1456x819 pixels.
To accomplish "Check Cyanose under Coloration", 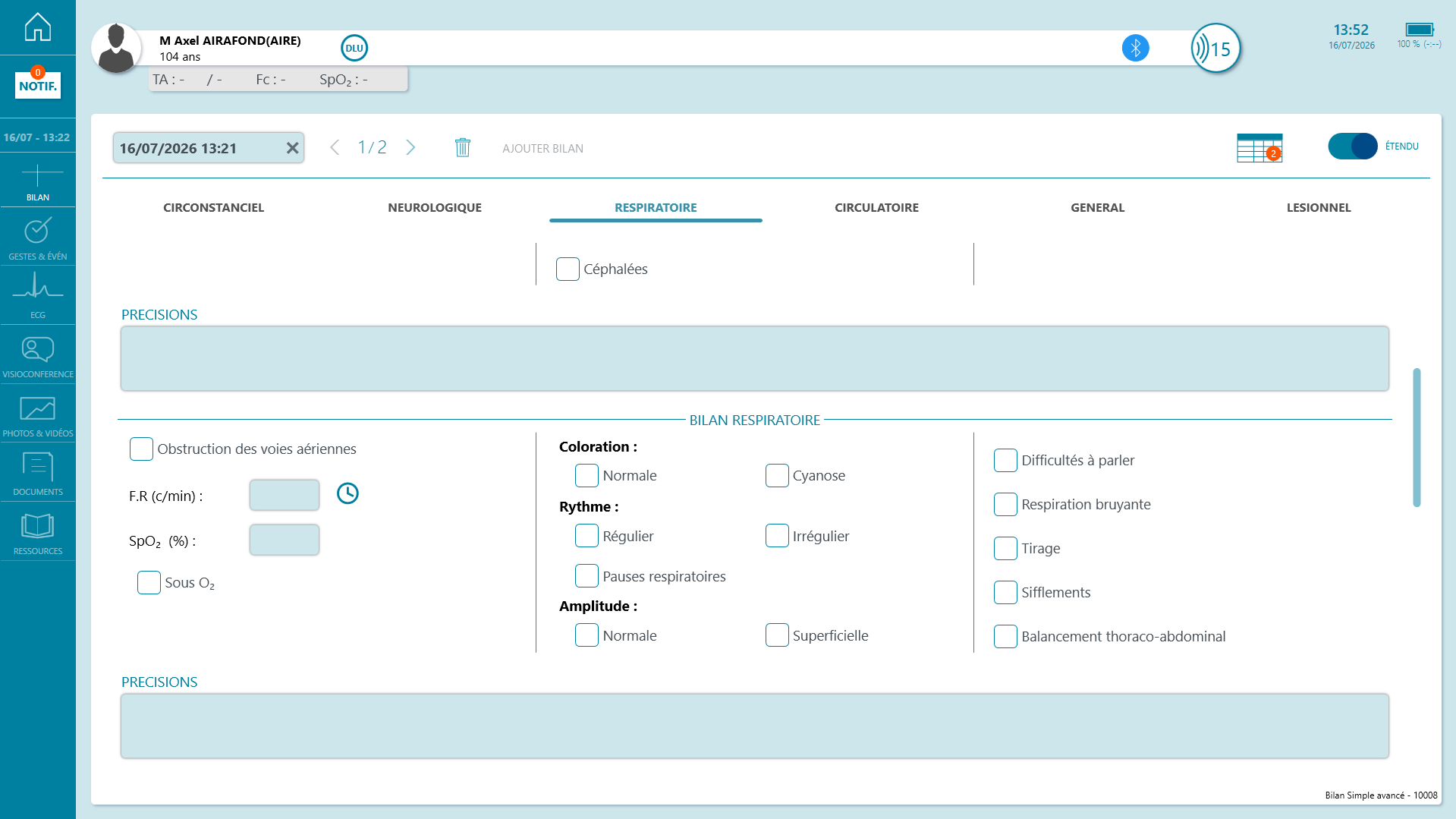I will 777,475.
